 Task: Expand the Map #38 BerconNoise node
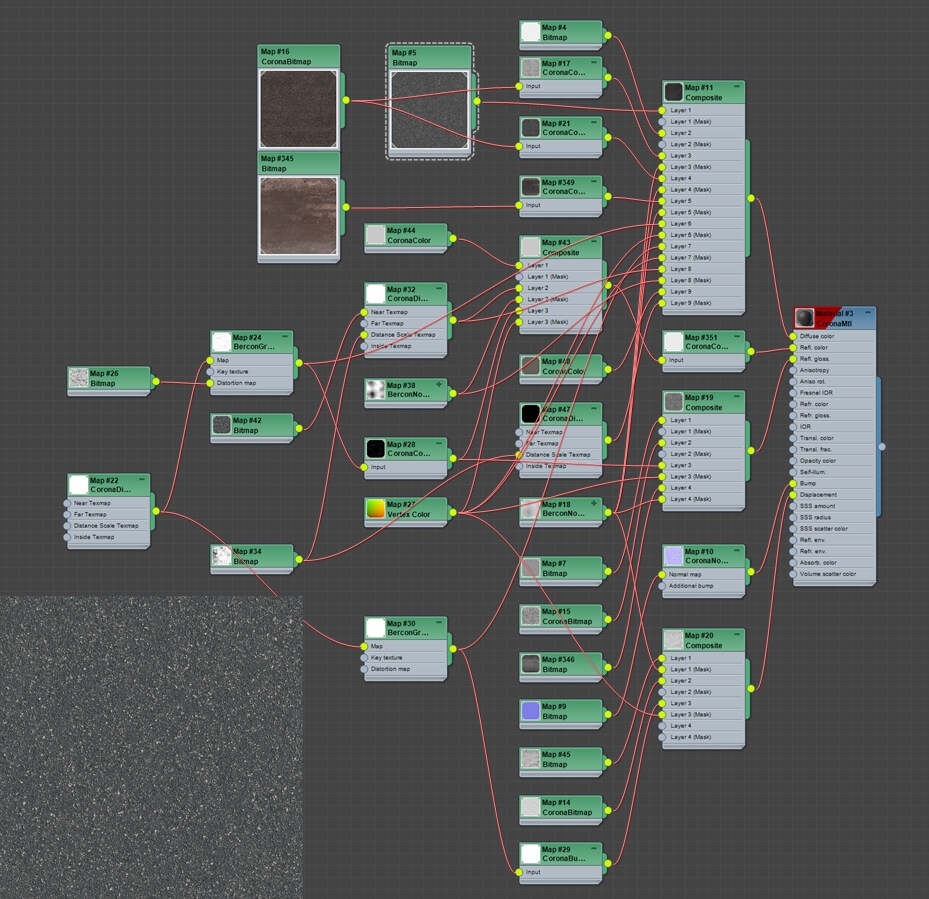439,384
